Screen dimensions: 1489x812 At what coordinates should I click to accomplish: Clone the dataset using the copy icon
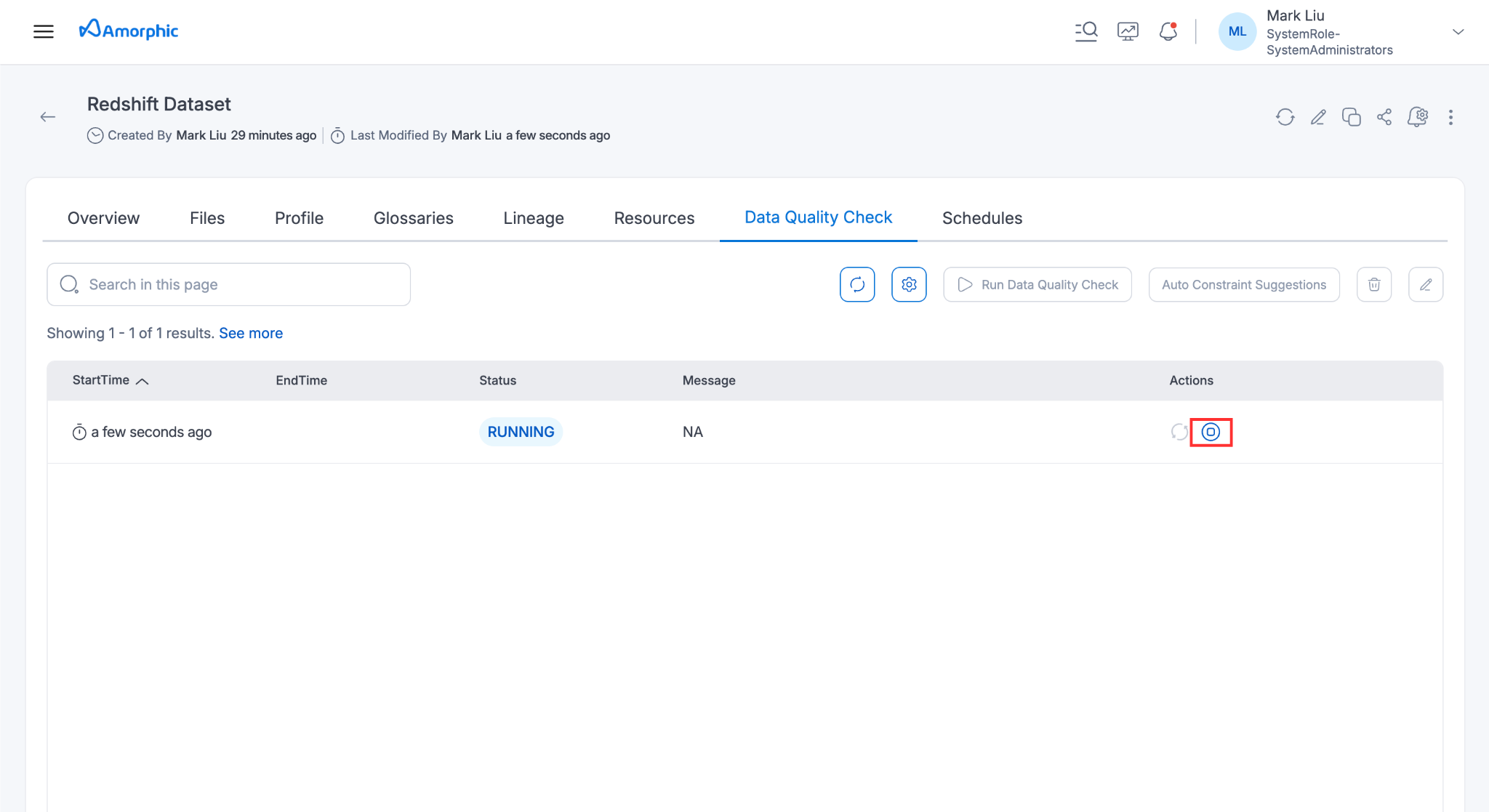[x=1351, y=117]
